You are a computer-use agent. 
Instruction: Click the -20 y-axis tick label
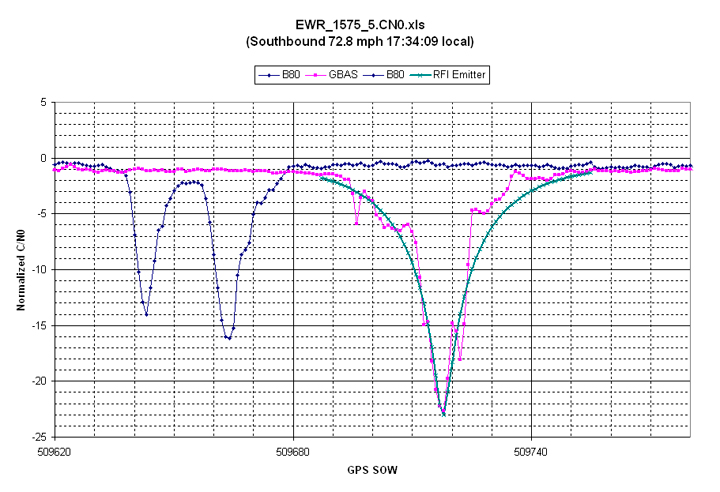pyautogui.click(x=39, y=381)
